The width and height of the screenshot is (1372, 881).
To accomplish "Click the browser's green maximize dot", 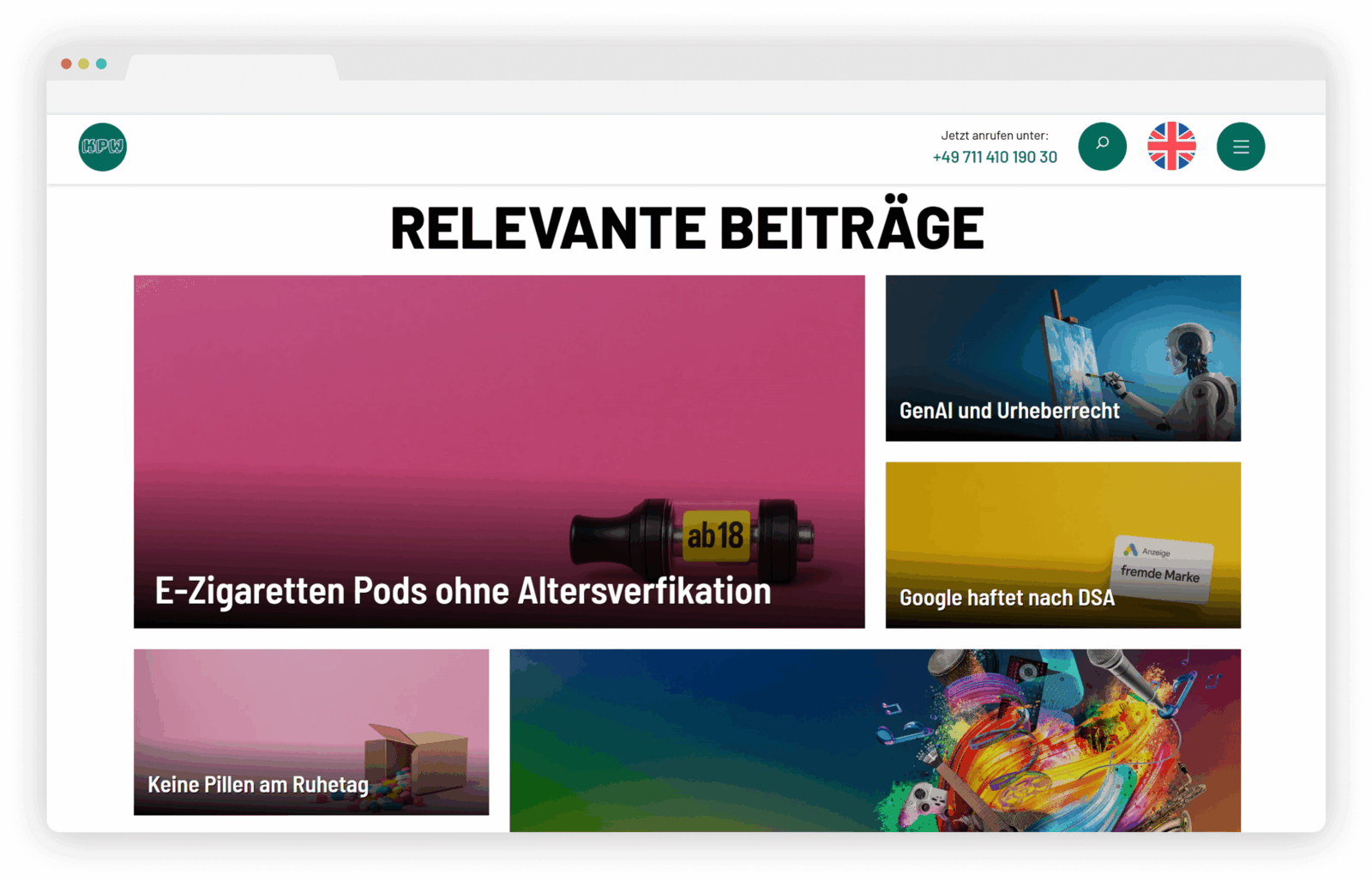I will [101, 63].
